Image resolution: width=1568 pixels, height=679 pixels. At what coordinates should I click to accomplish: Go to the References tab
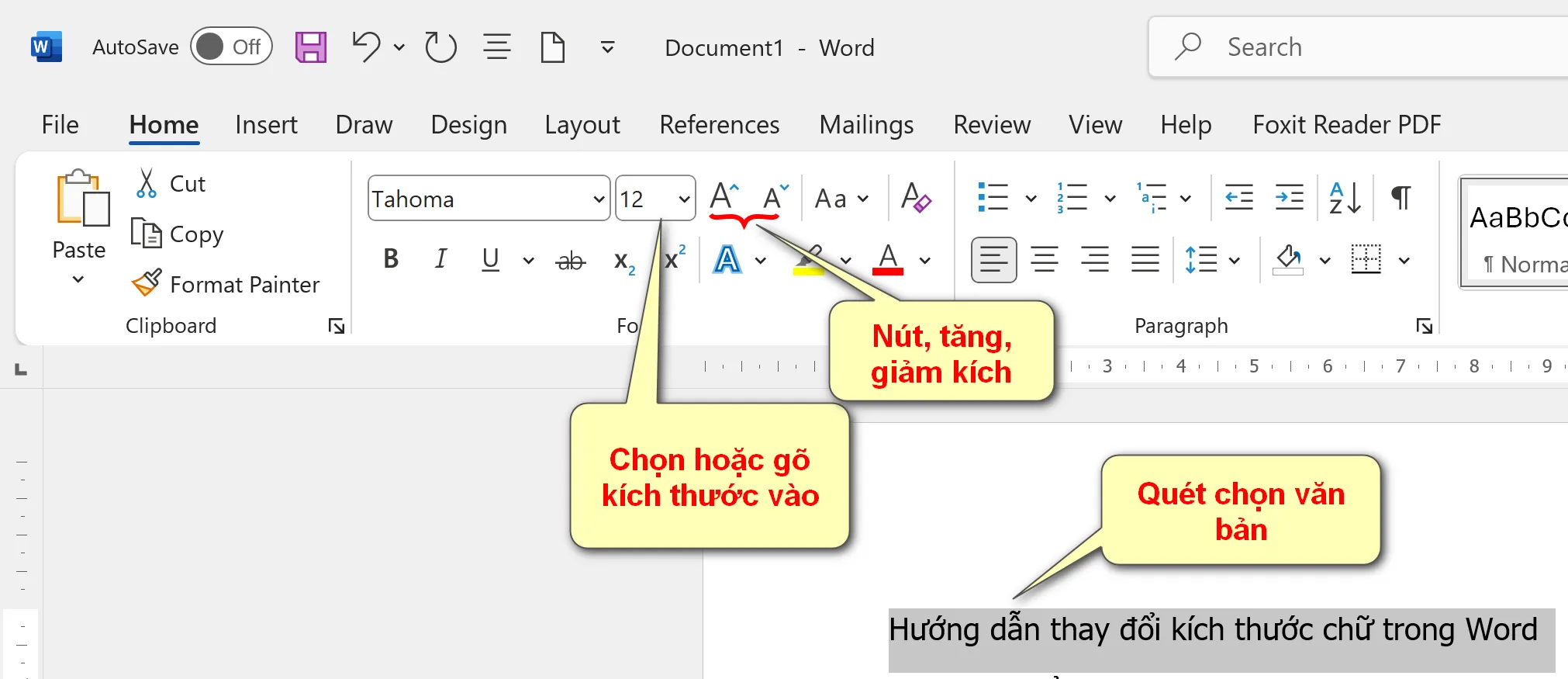pyautogui.click(x=720, y=124)
